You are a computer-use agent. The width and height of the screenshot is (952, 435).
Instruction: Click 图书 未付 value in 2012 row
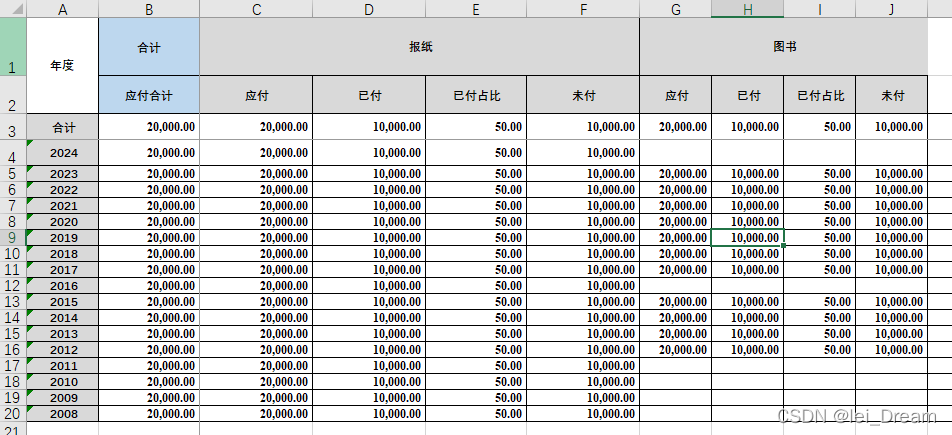point(891,349)
